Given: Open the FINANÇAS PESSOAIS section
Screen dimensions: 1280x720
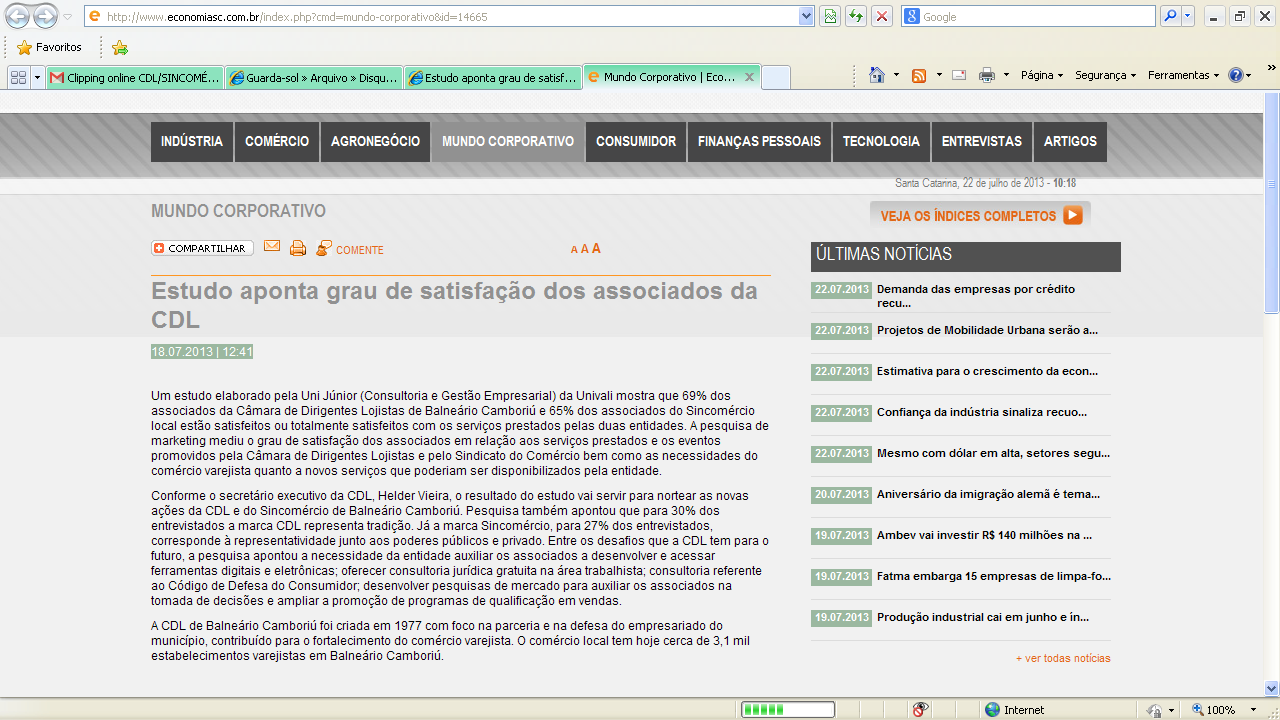Looking at the screenshot, I should [x=759, y=142].
